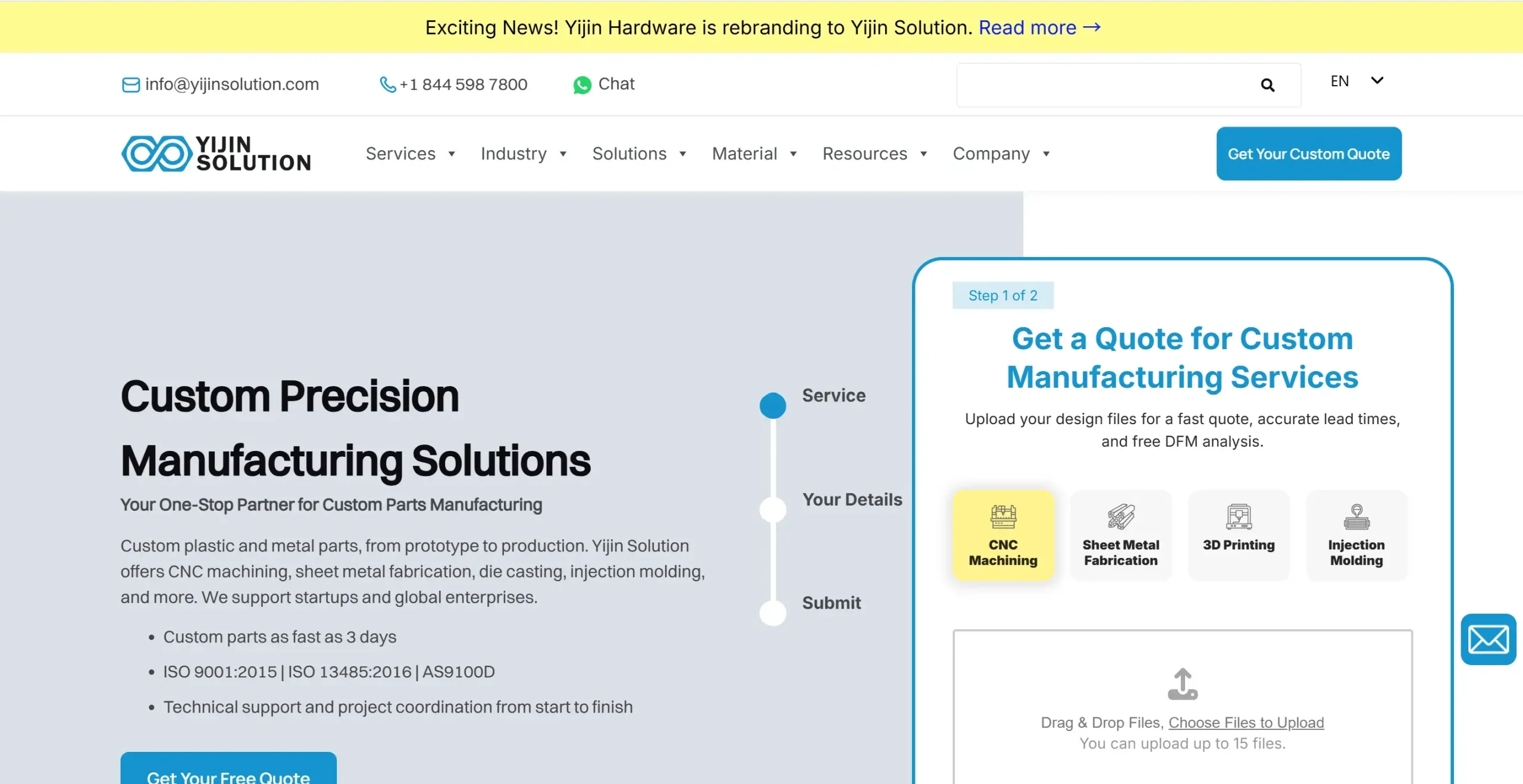Screen dimensions: 1523x784
Task: Expand the Services menu arrow
Action: point(452,154)
